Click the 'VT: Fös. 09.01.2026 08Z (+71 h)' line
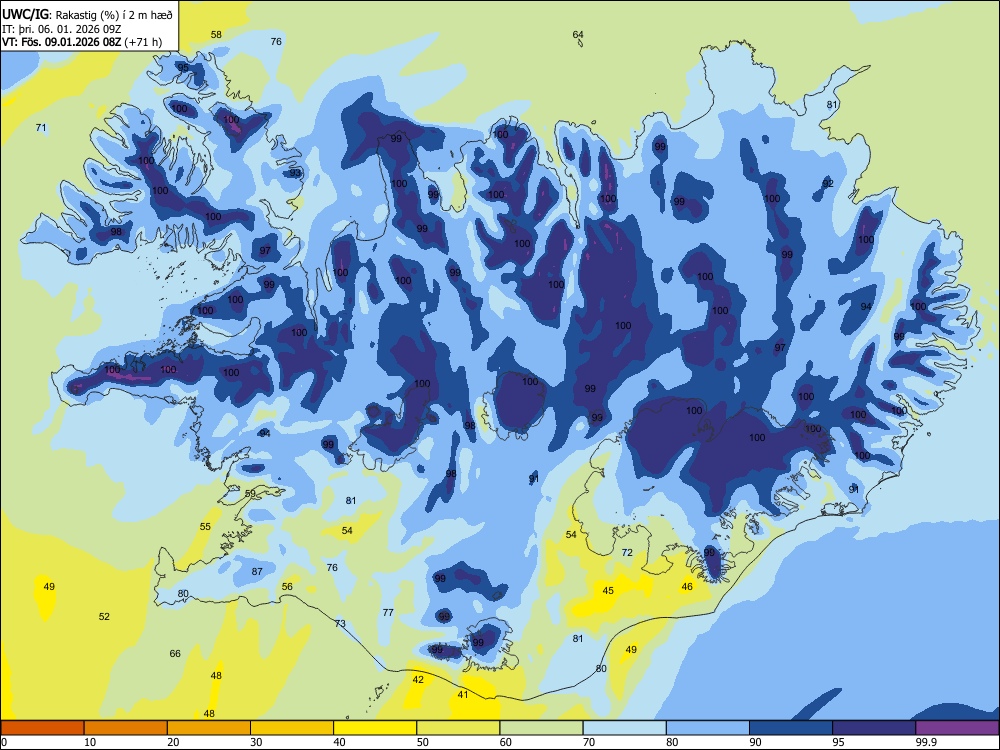Image resolution: width=1000 pixels, height=750 pixels. pos(82,43)
